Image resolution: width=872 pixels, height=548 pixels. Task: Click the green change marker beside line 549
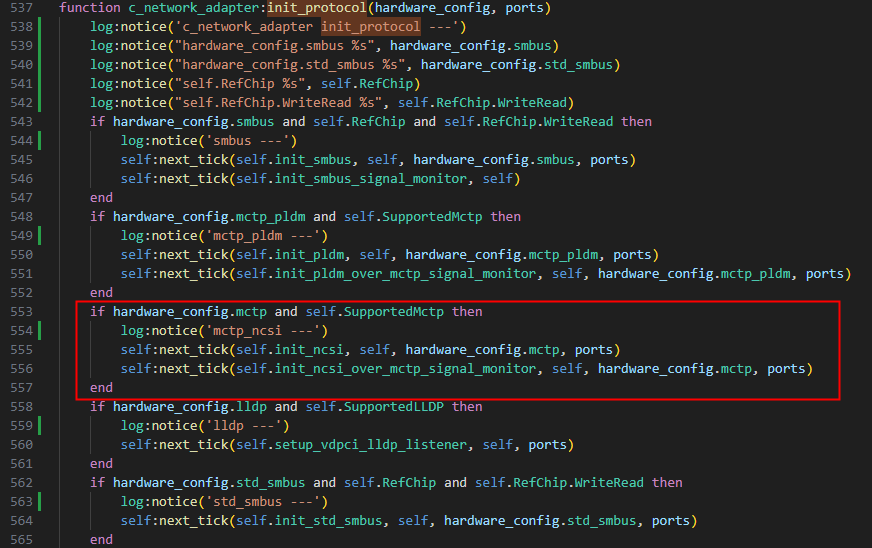coord(40,236)
